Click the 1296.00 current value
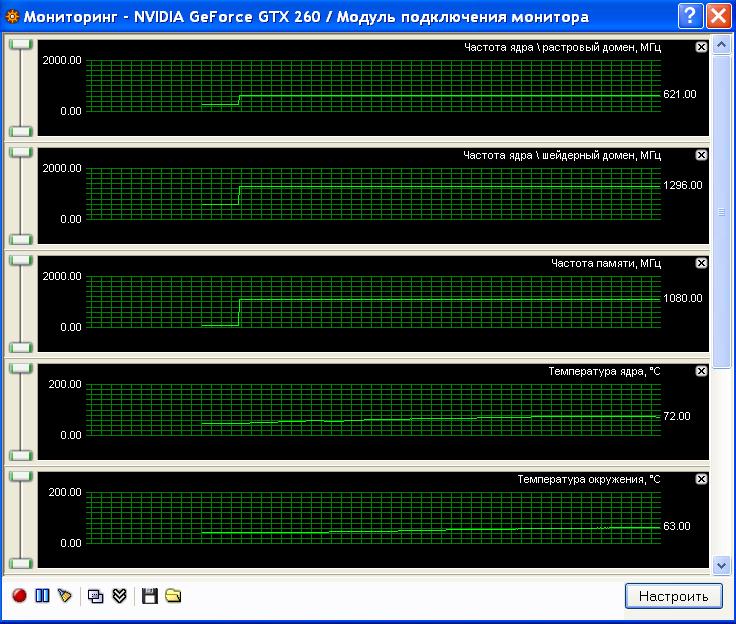Screen dimensions: 736x624 [682, 185]
